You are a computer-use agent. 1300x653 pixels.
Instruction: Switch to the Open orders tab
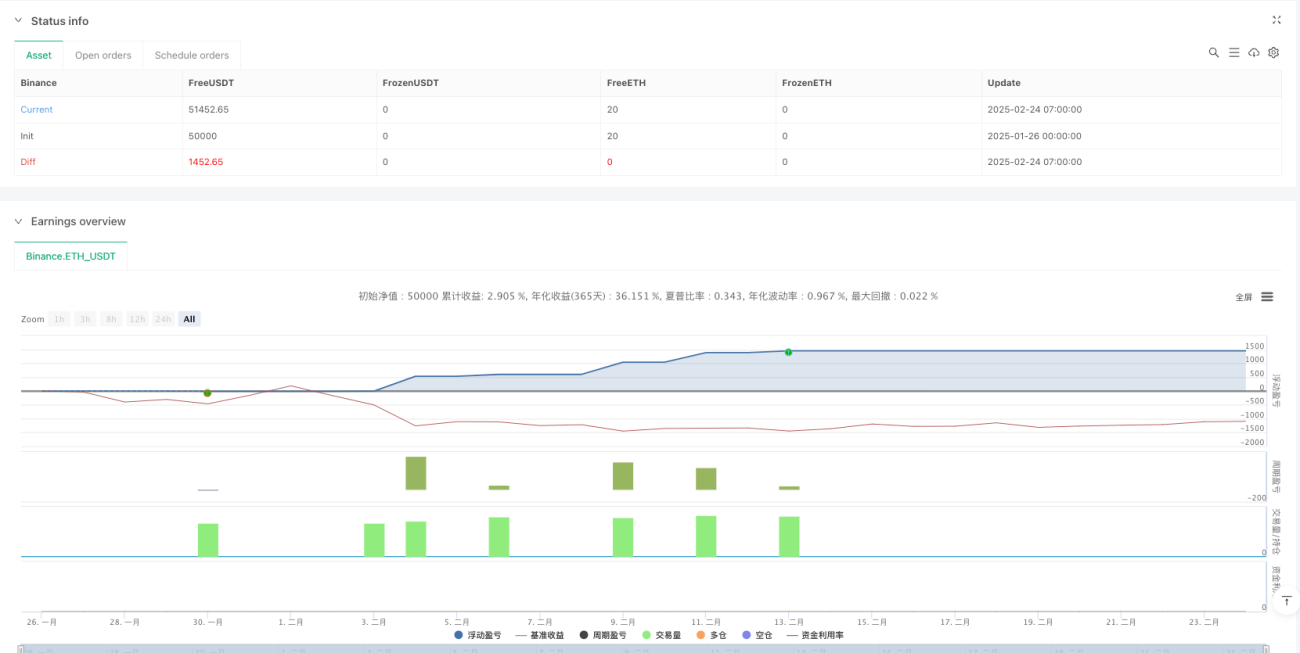coord(103,55)
